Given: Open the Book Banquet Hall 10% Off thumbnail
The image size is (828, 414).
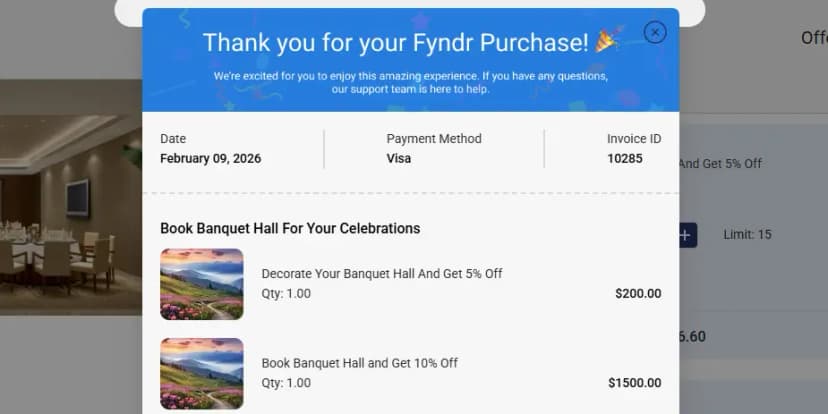Looking at the screenshot, I should tap(202, 373).
